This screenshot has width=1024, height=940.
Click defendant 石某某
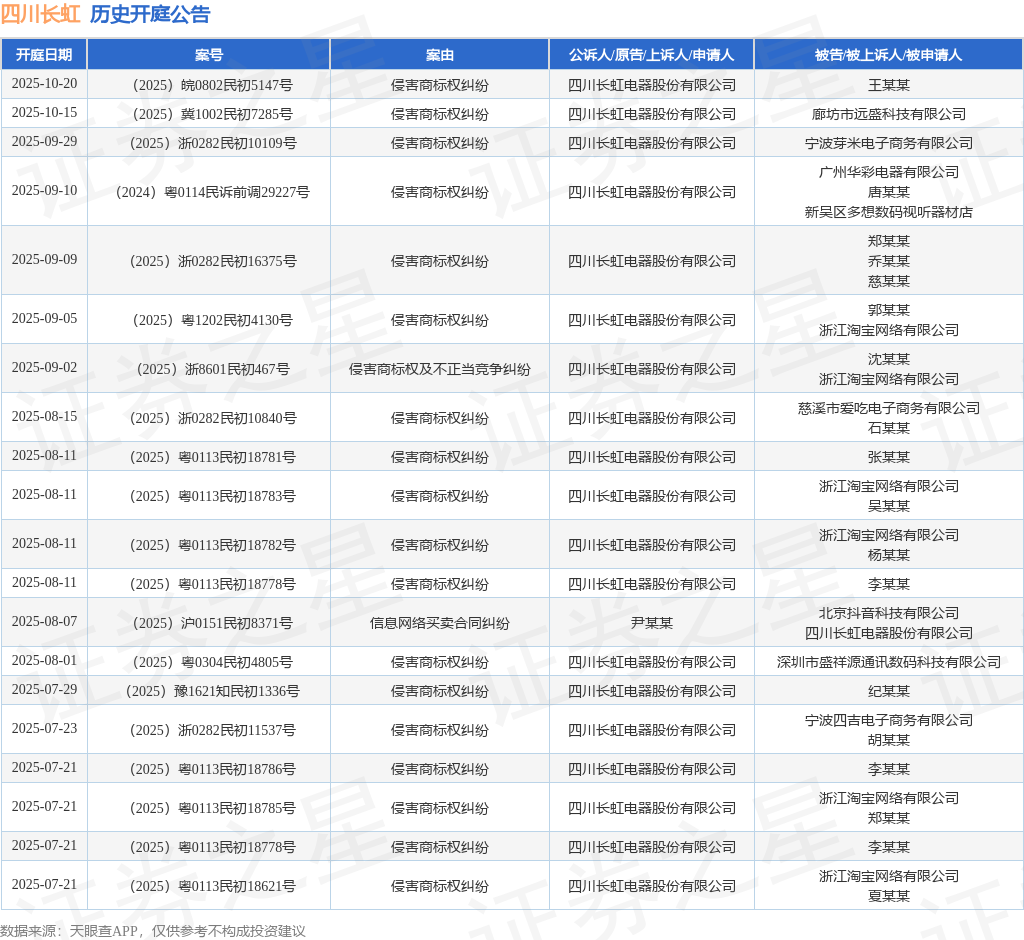[x=889, y=428]
